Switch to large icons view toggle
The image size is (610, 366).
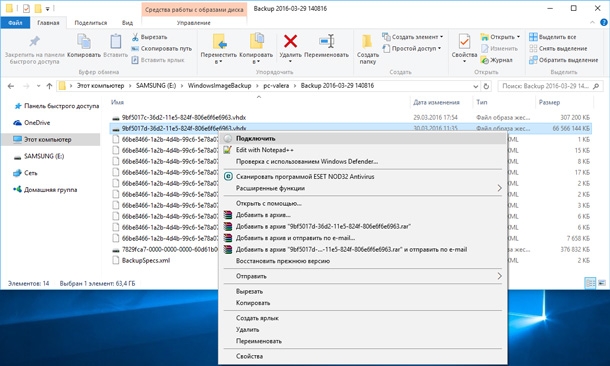602,283
